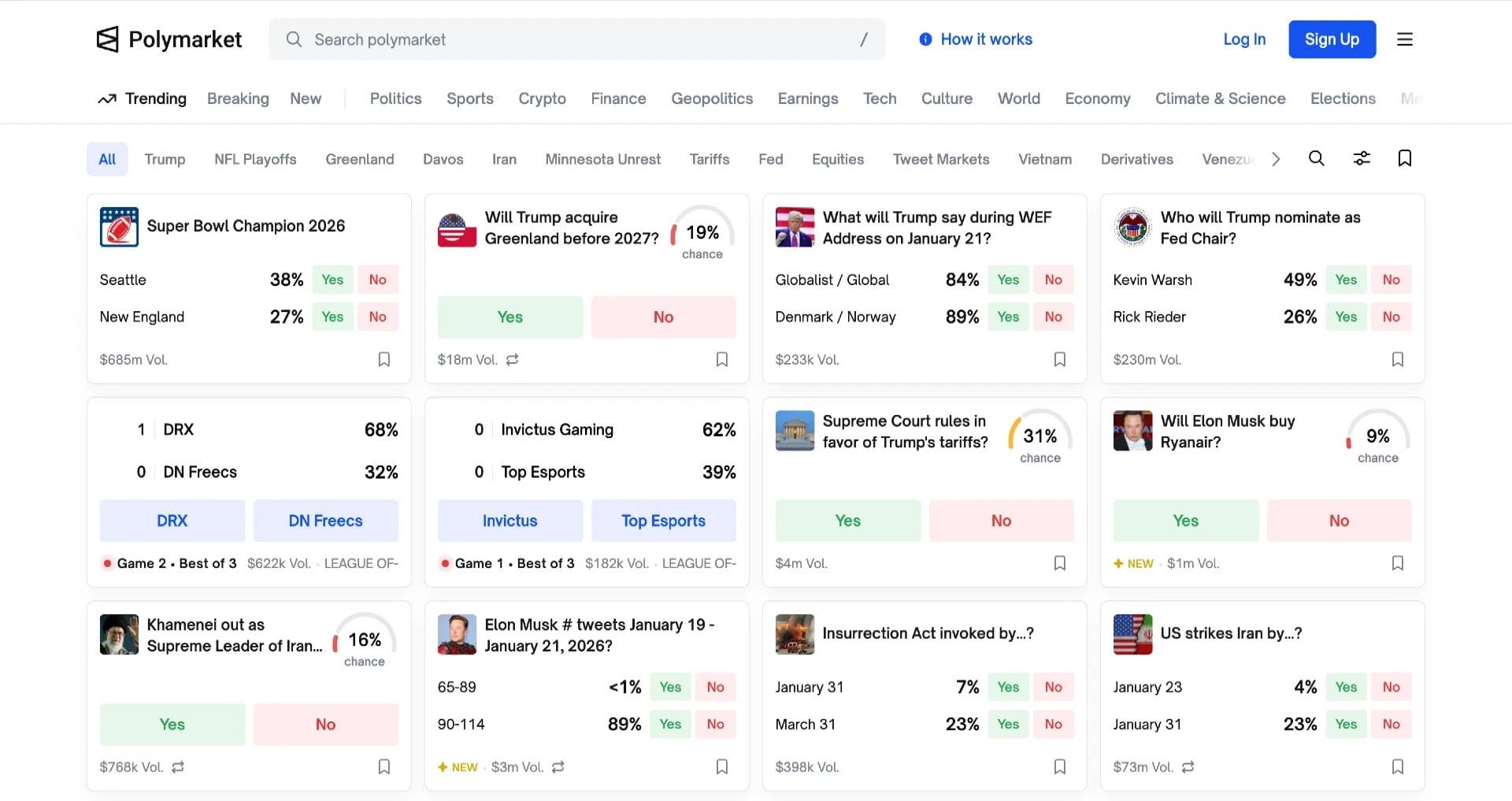Click the Khamenei portrait thumbnail

[119, 634]
